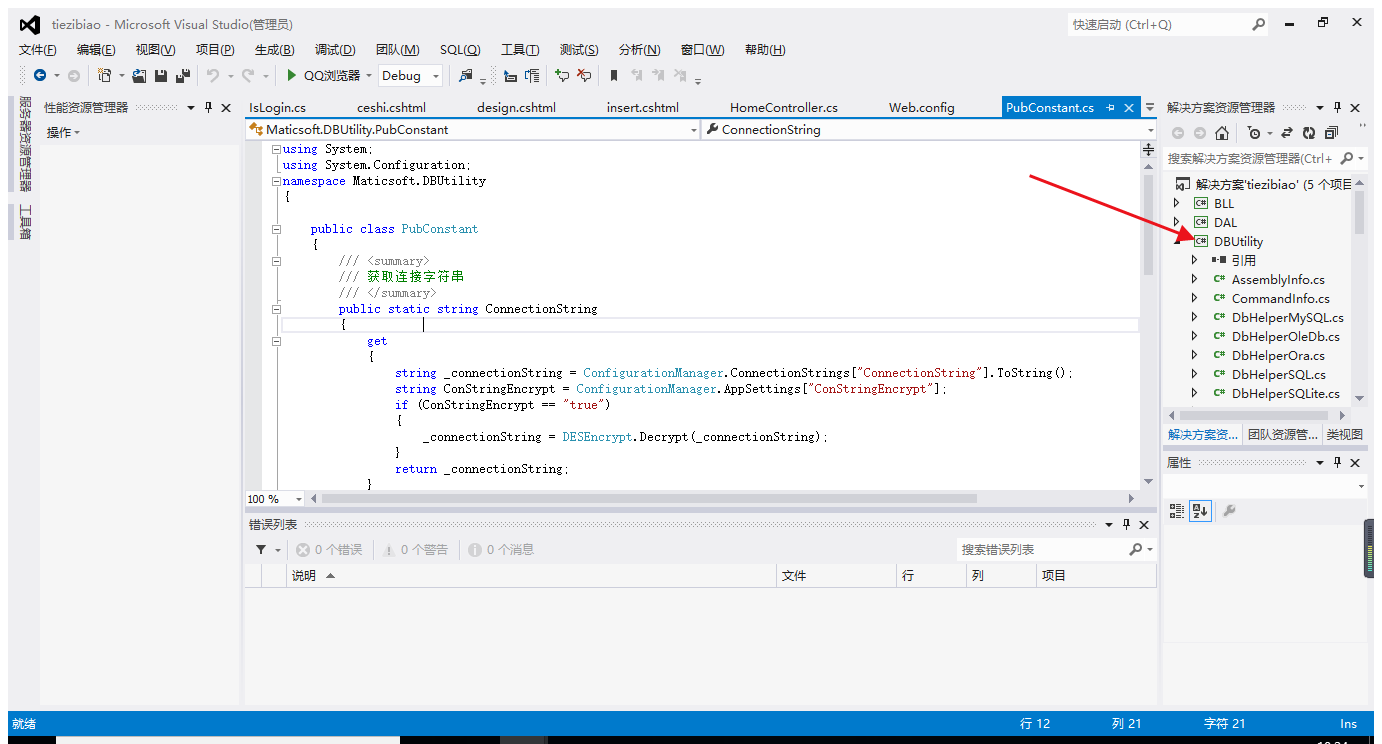Image resolution: width=1382 pixels, height=744 pixels.
Task: Open the 服务器资源管理器 side tab
Action: click(25, 144)
